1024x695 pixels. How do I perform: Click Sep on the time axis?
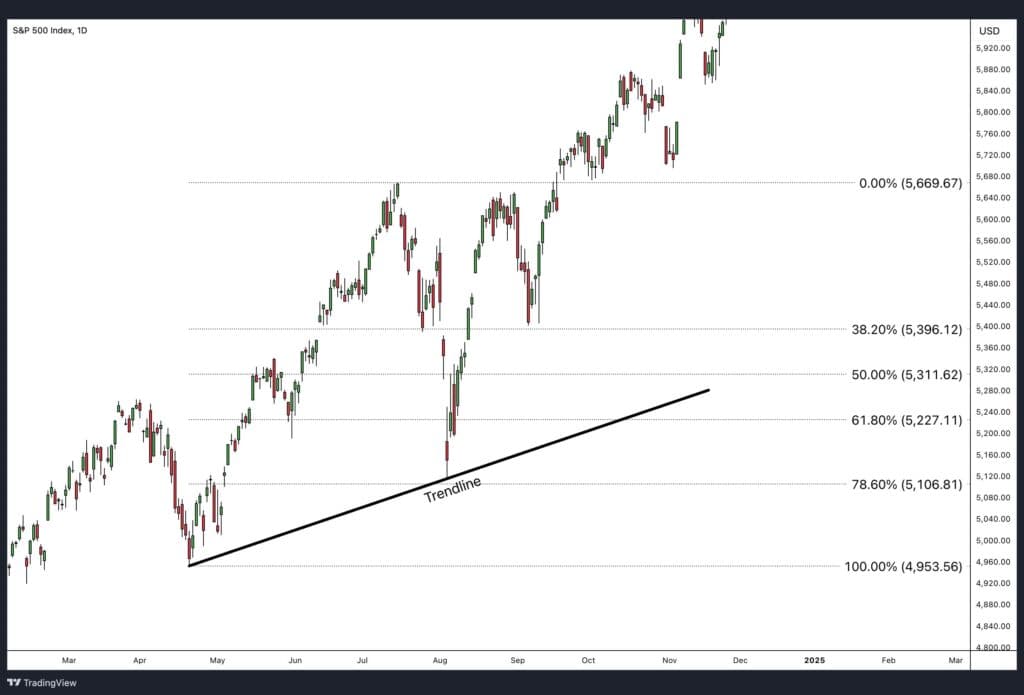tap(518, 660)
